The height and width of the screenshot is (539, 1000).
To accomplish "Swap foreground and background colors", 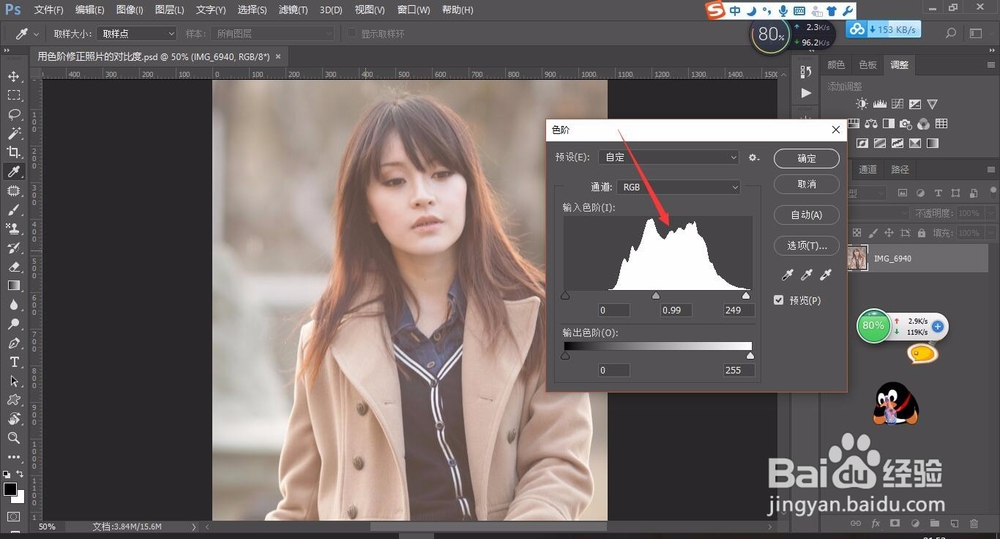I will coord(20,474).
